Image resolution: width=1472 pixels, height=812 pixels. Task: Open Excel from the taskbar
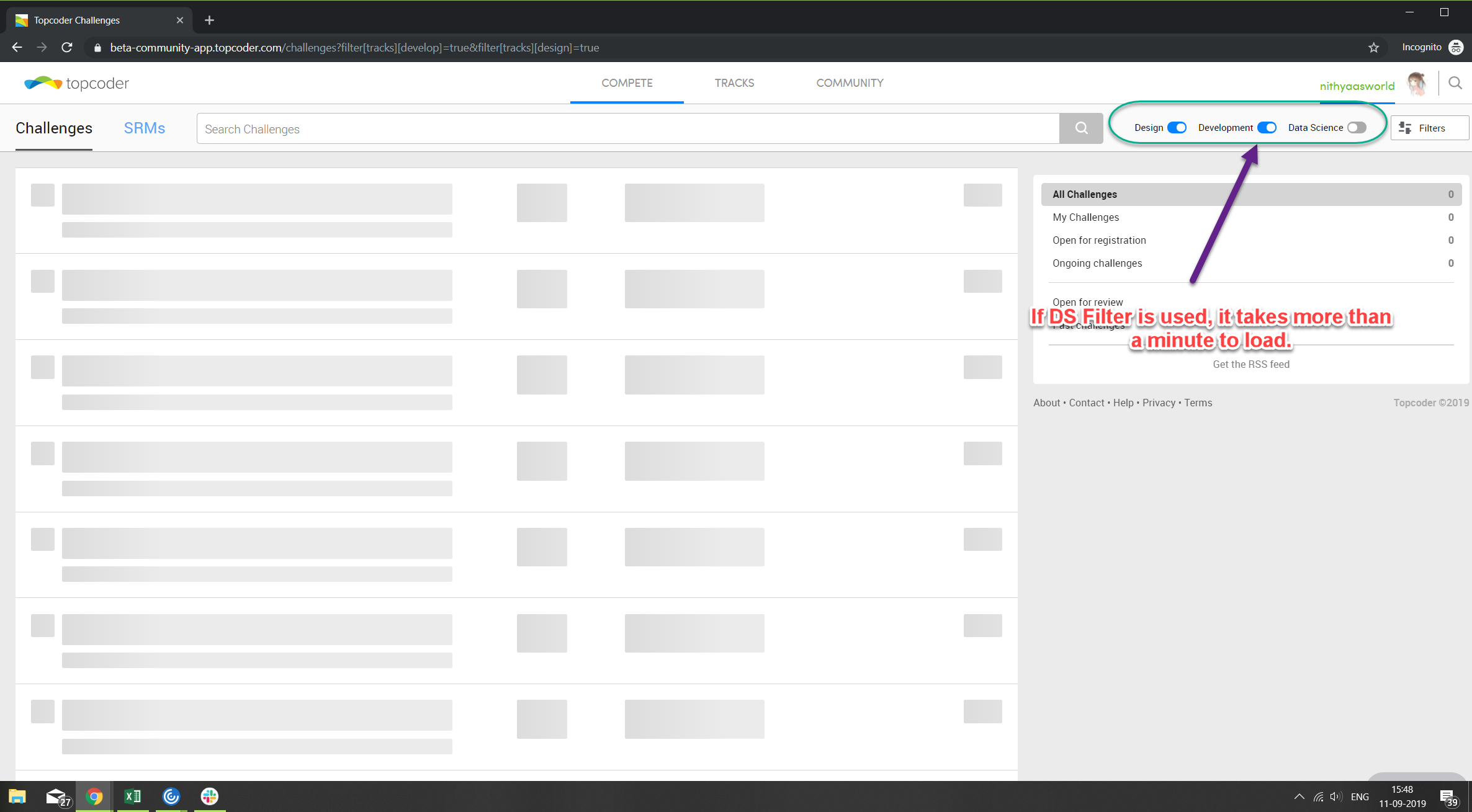point(133,796)
